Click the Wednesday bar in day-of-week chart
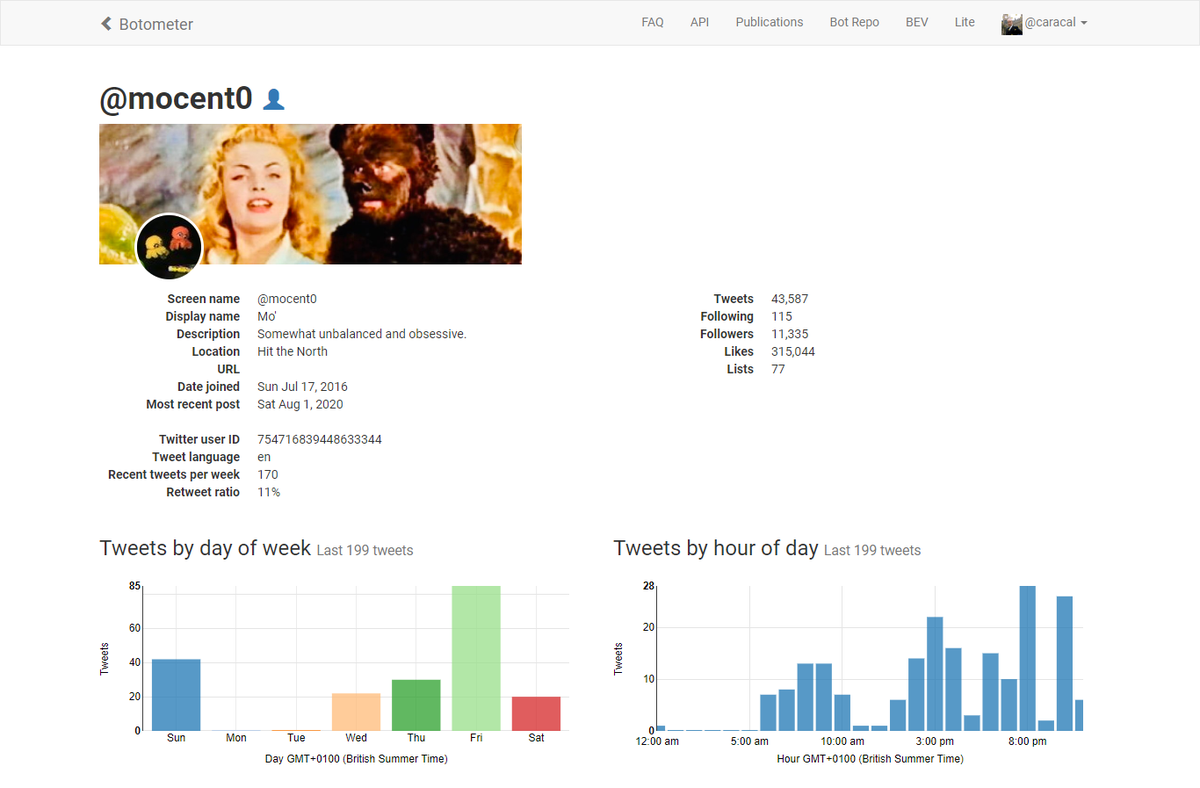The width and height of the screenshot is (1200, 788). (x=356, y=712)
